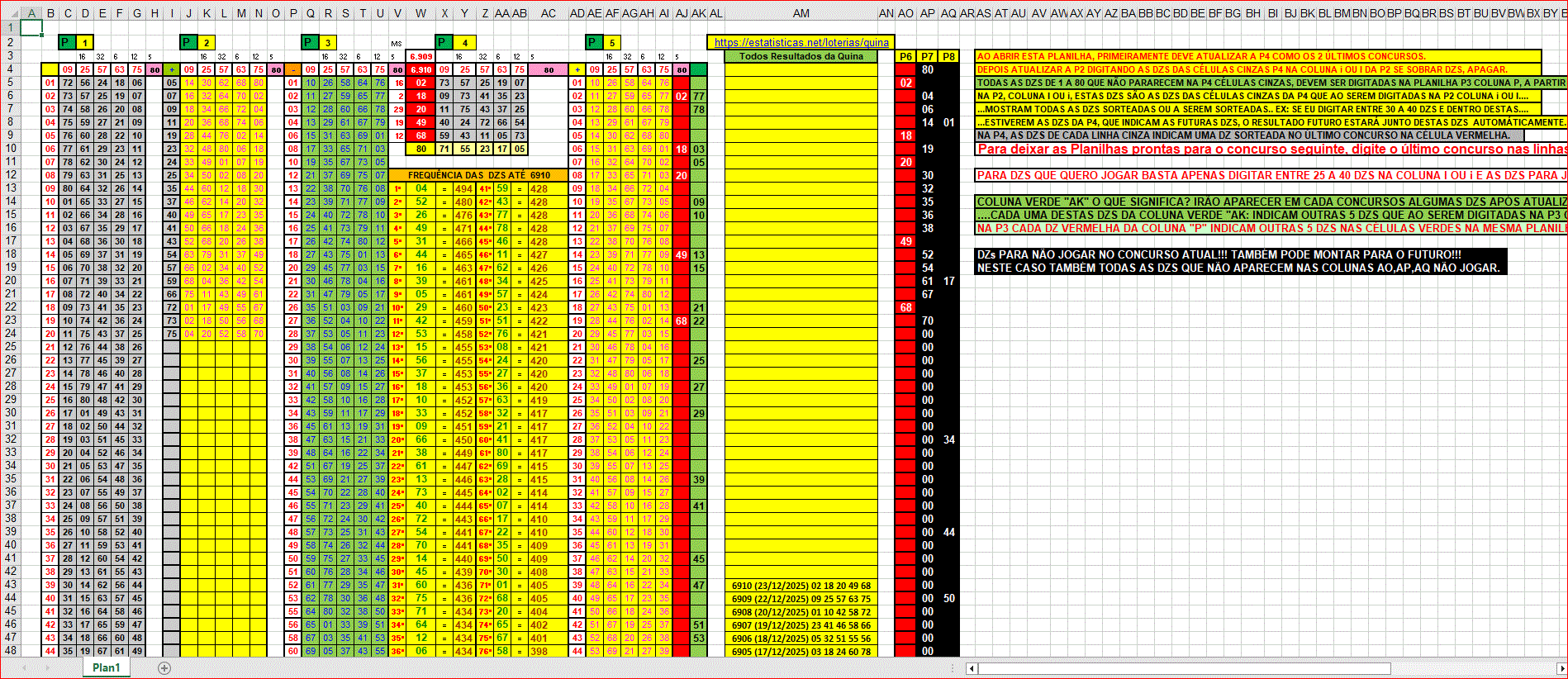This screenshot has height=679, width=1568.
Task: Click the orange FREQUÊNCIA DAS DZS ATÉ 6910 cell
Action: coord(478,175)
